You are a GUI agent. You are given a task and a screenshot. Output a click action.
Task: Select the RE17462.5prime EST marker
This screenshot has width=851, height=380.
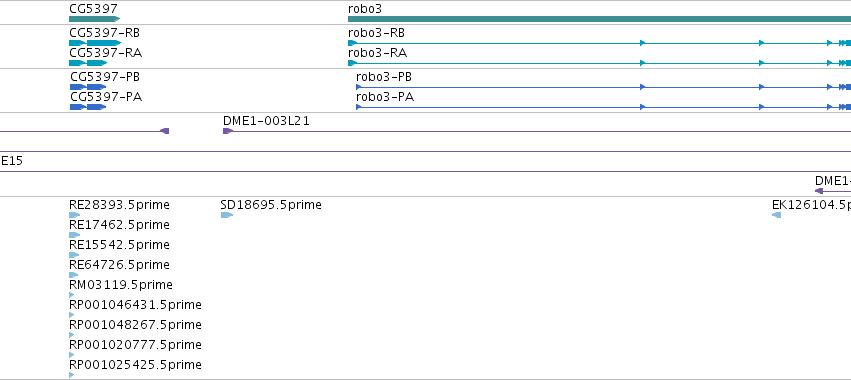74,235
